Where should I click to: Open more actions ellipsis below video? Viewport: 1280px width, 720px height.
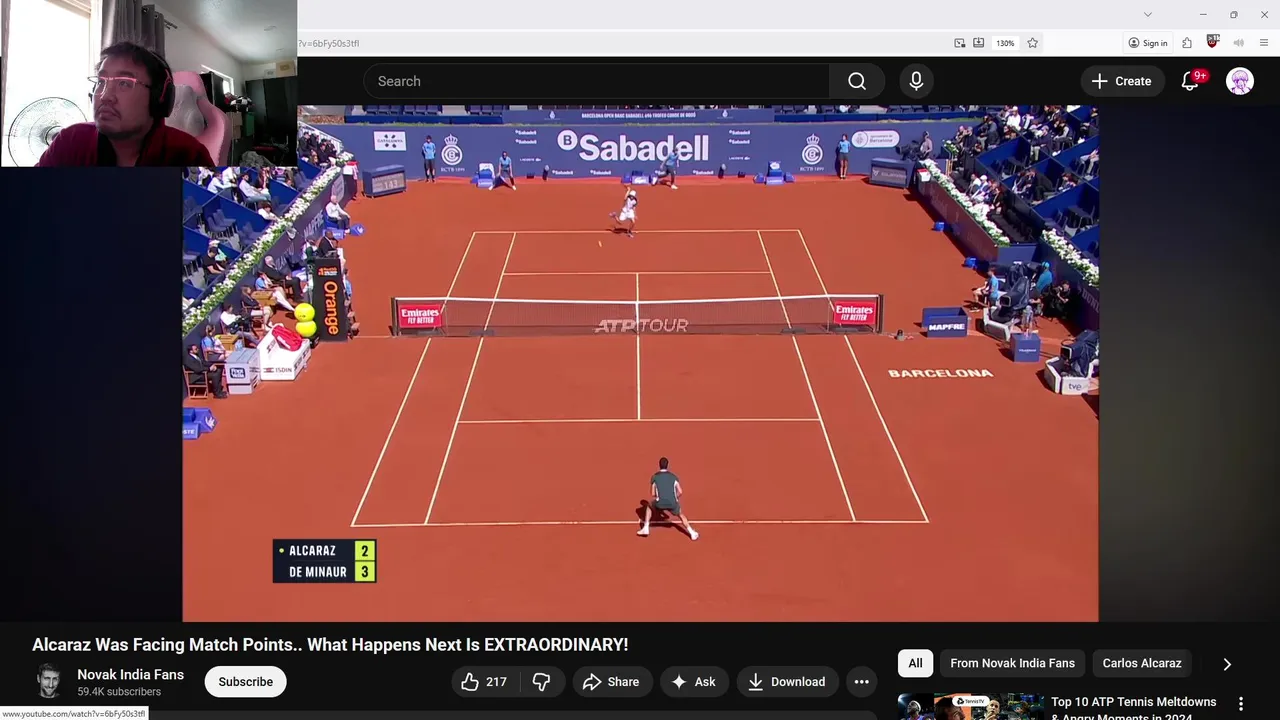[861, 682]
